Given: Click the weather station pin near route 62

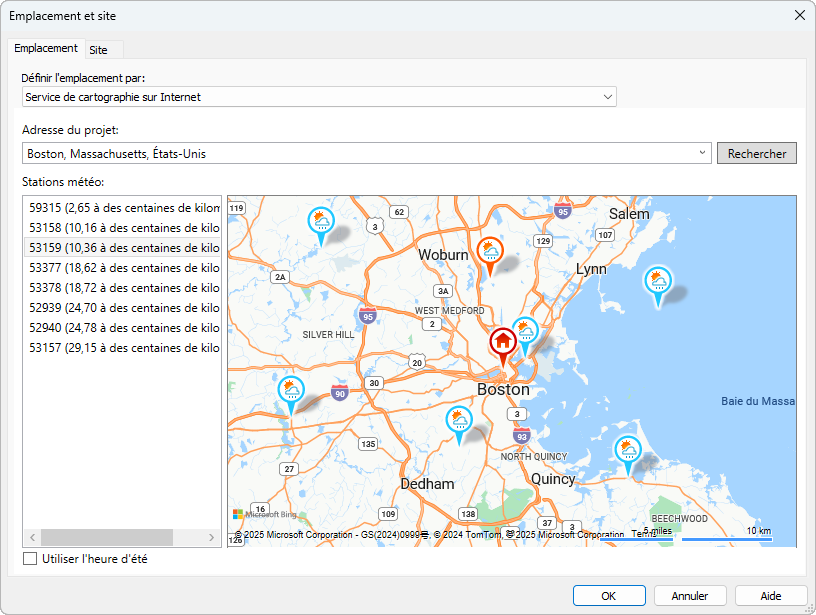Looking at the screenshot, I should tap(321, 225).
